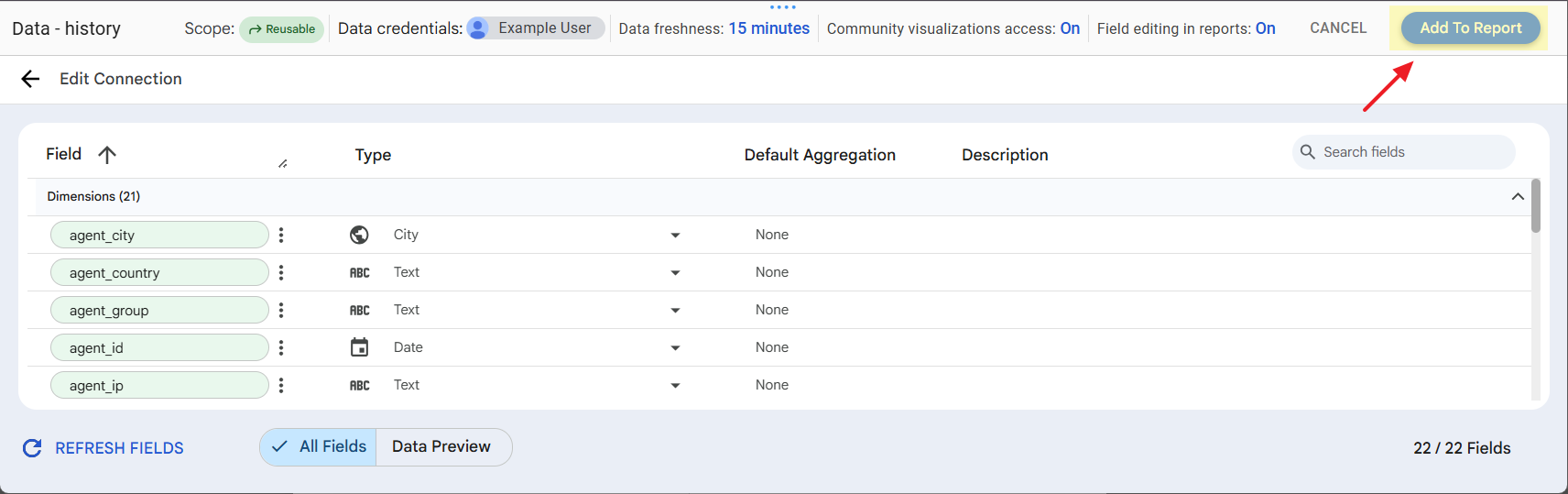Viewport: 1568px width, 494px height.
Task: Switch to All Fields view
Action: [319, 447]
